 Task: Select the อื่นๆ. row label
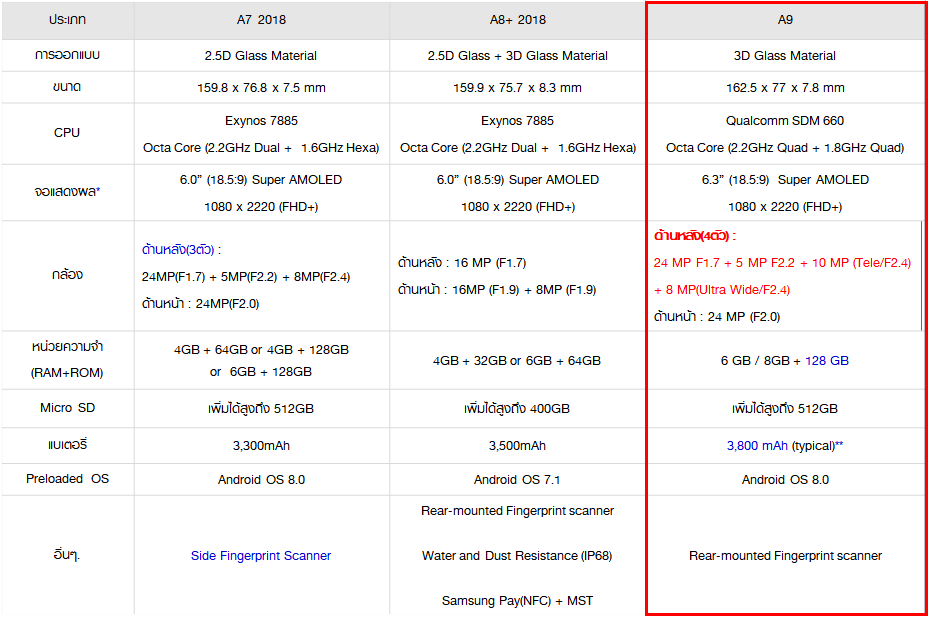point(67,555)
